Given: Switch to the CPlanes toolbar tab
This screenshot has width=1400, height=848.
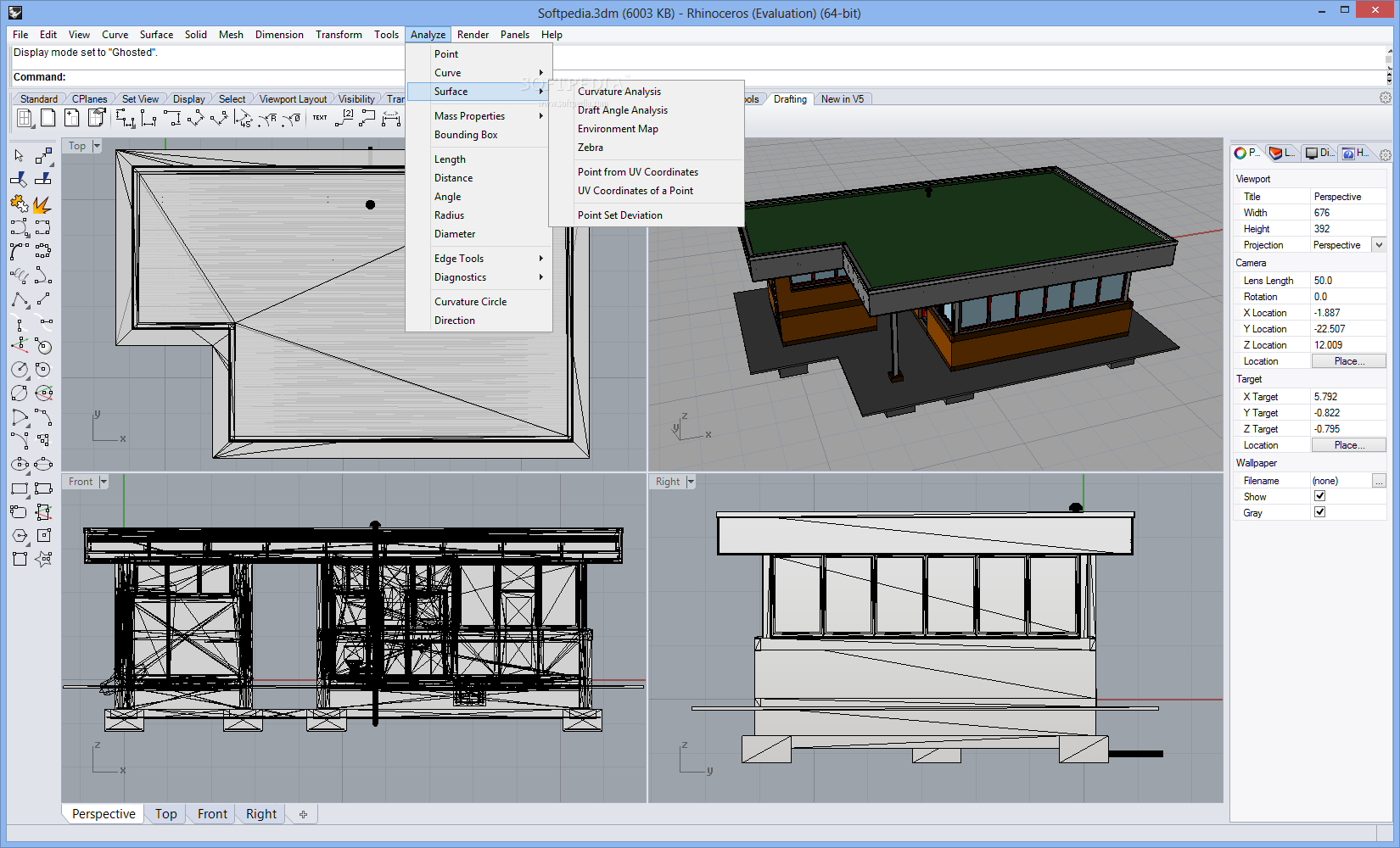Looking at the screenshot, I should pos(89,99).
